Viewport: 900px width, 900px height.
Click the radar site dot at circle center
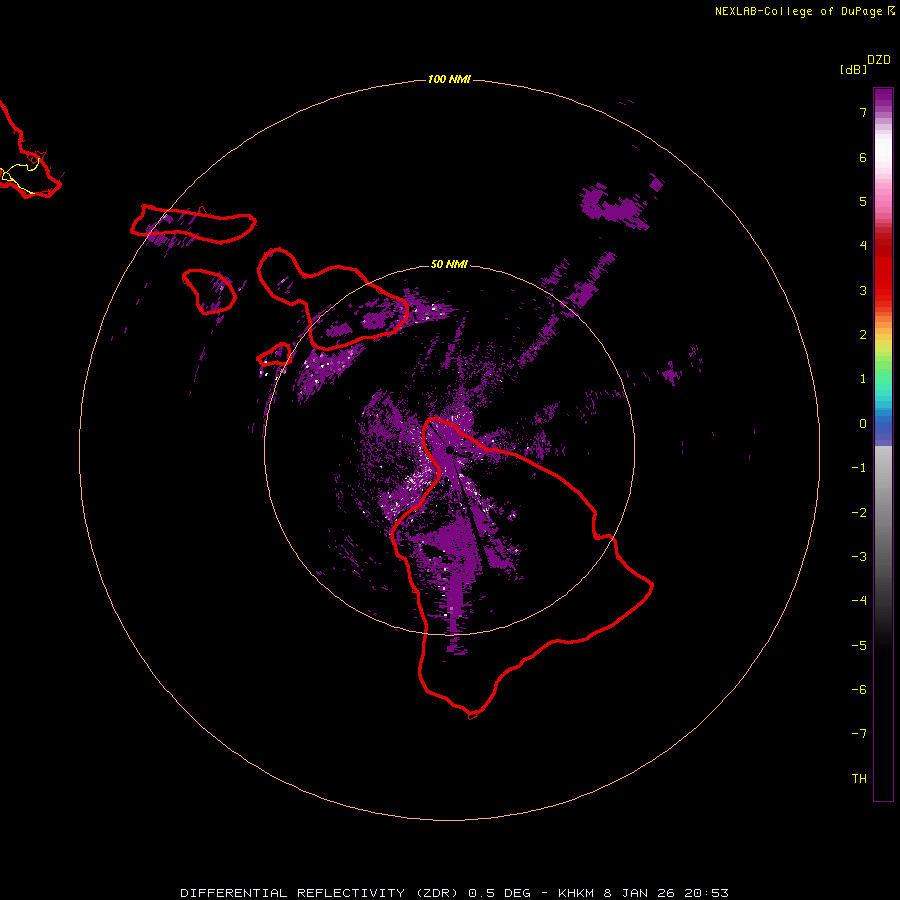449,450
